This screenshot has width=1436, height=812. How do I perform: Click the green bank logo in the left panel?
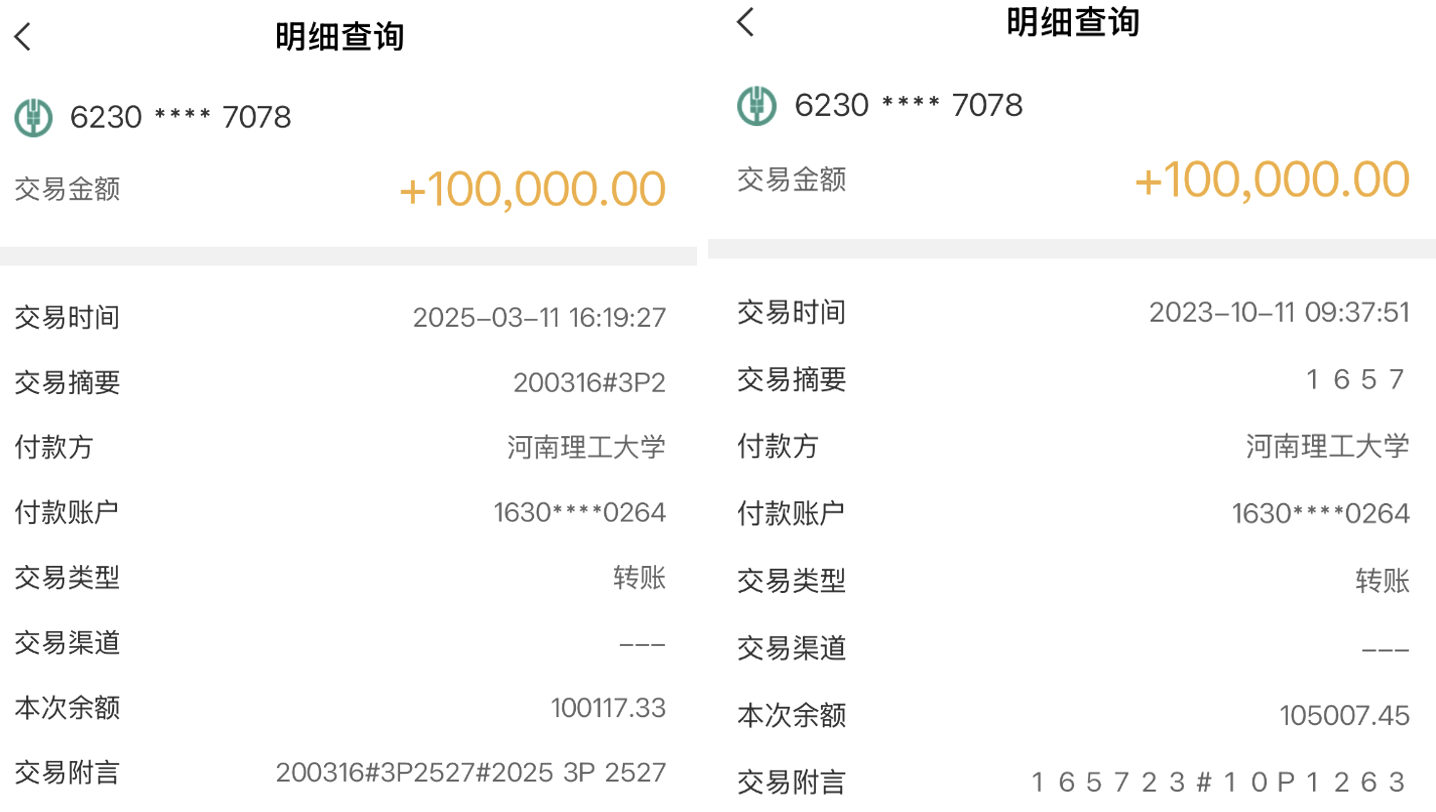click(33, 118)
